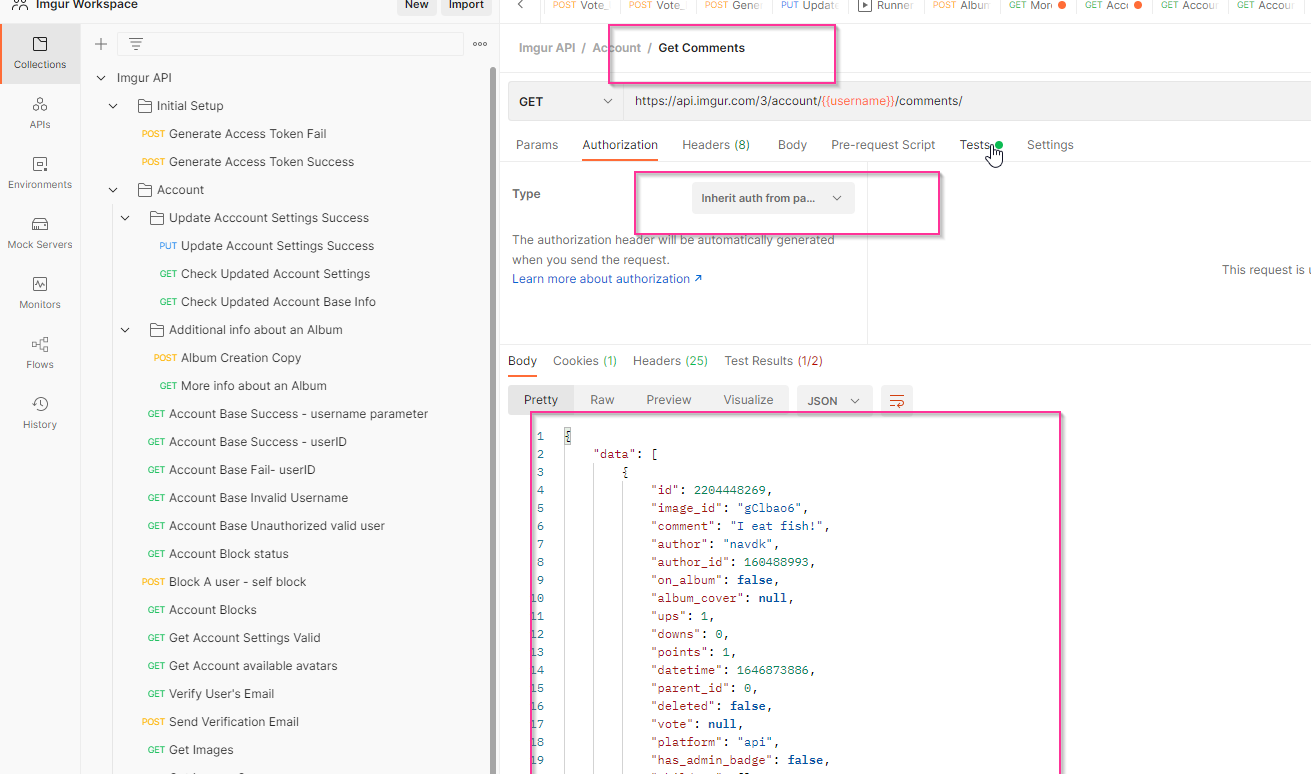Click the plus icon to create collection
Viewport: 1311px width, 774px height.
coord(100,44)
